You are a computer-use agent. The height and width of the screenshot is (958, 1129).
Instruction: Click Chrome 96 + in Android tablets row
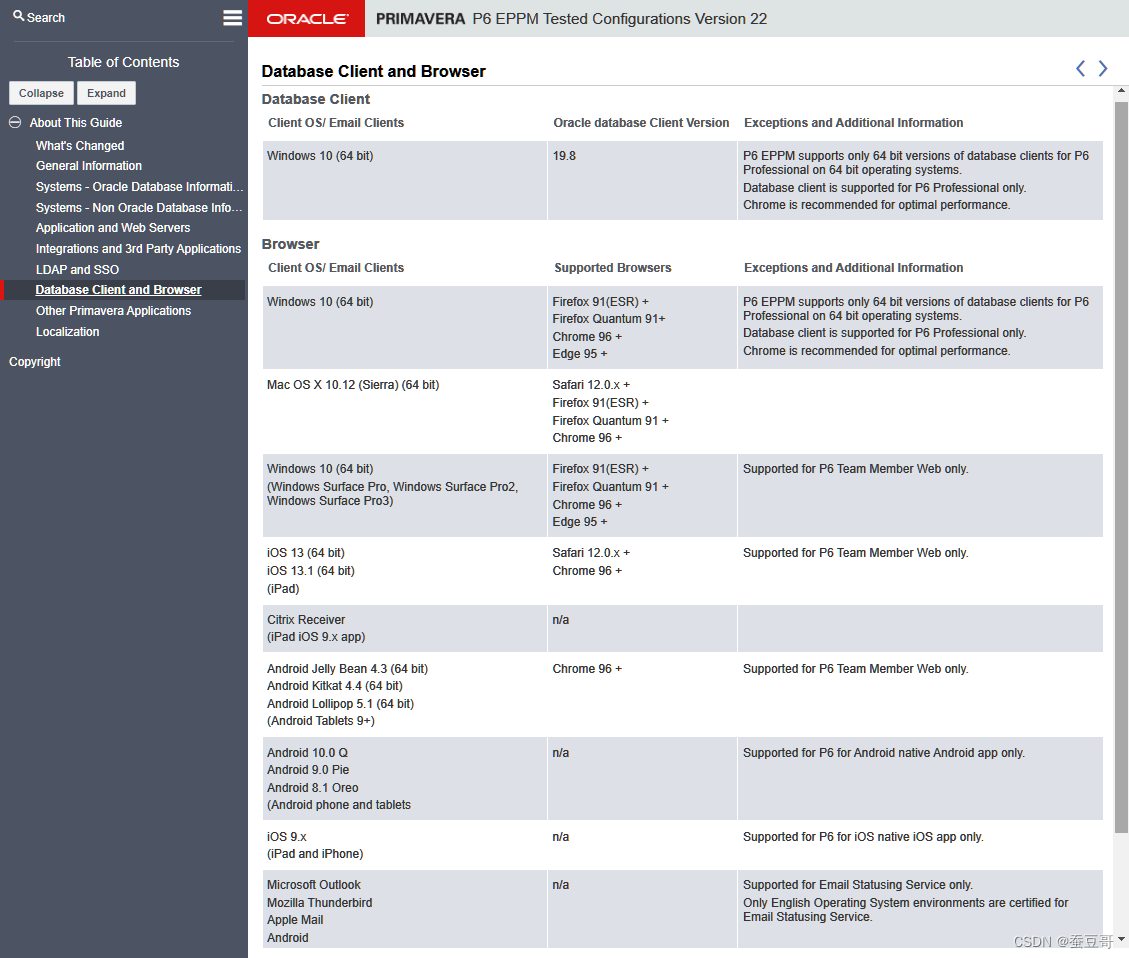tap(587, 669)
